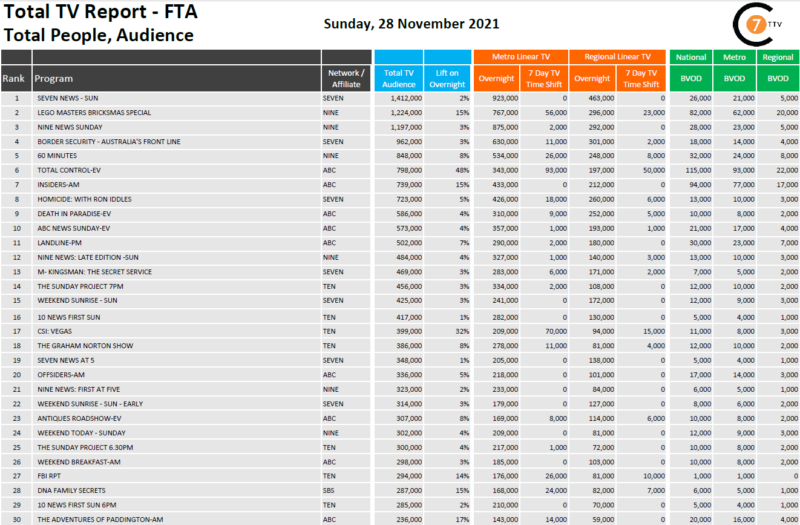Click the TOTAL CONTROL-EV program entry
The width and height of the screenshot is (800, 525).
[72, 172]
